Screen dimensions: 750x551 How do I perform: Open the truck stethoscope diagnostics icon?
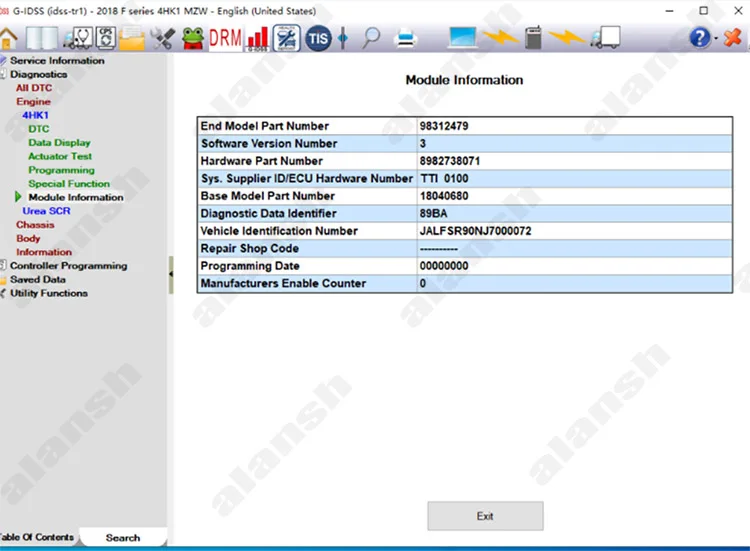[78, 38]
